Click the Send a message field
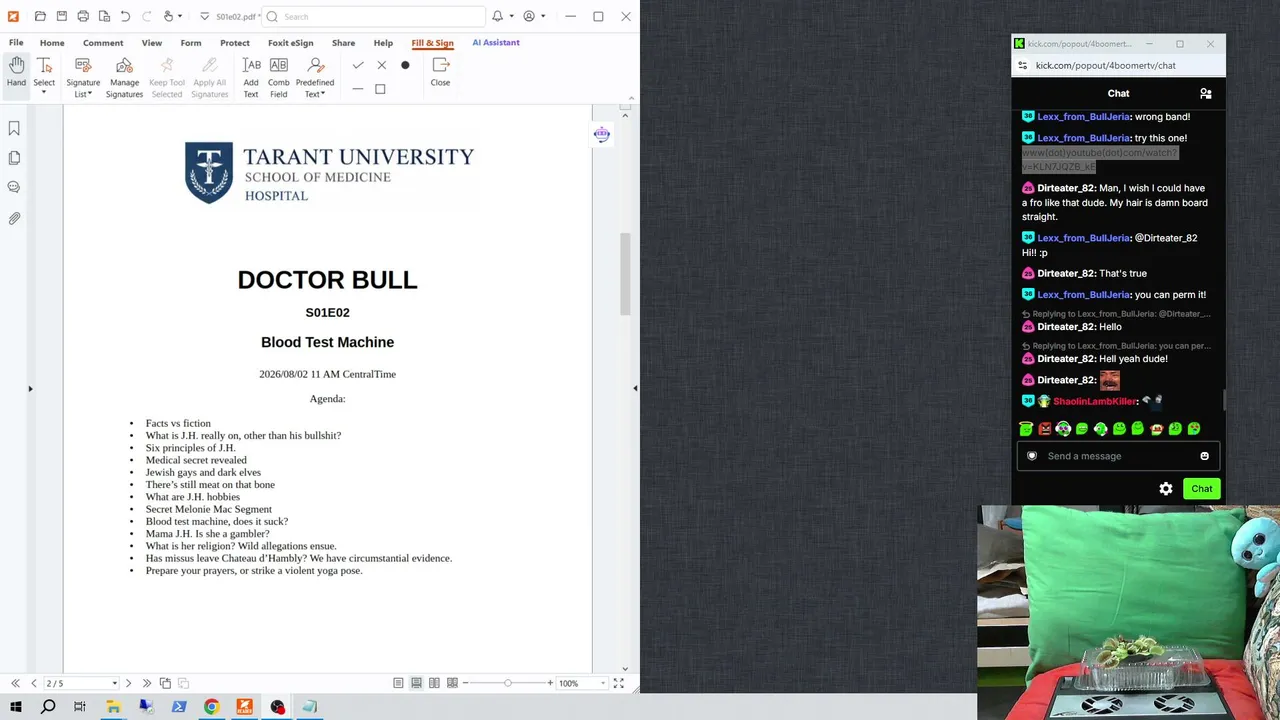 1118,456
